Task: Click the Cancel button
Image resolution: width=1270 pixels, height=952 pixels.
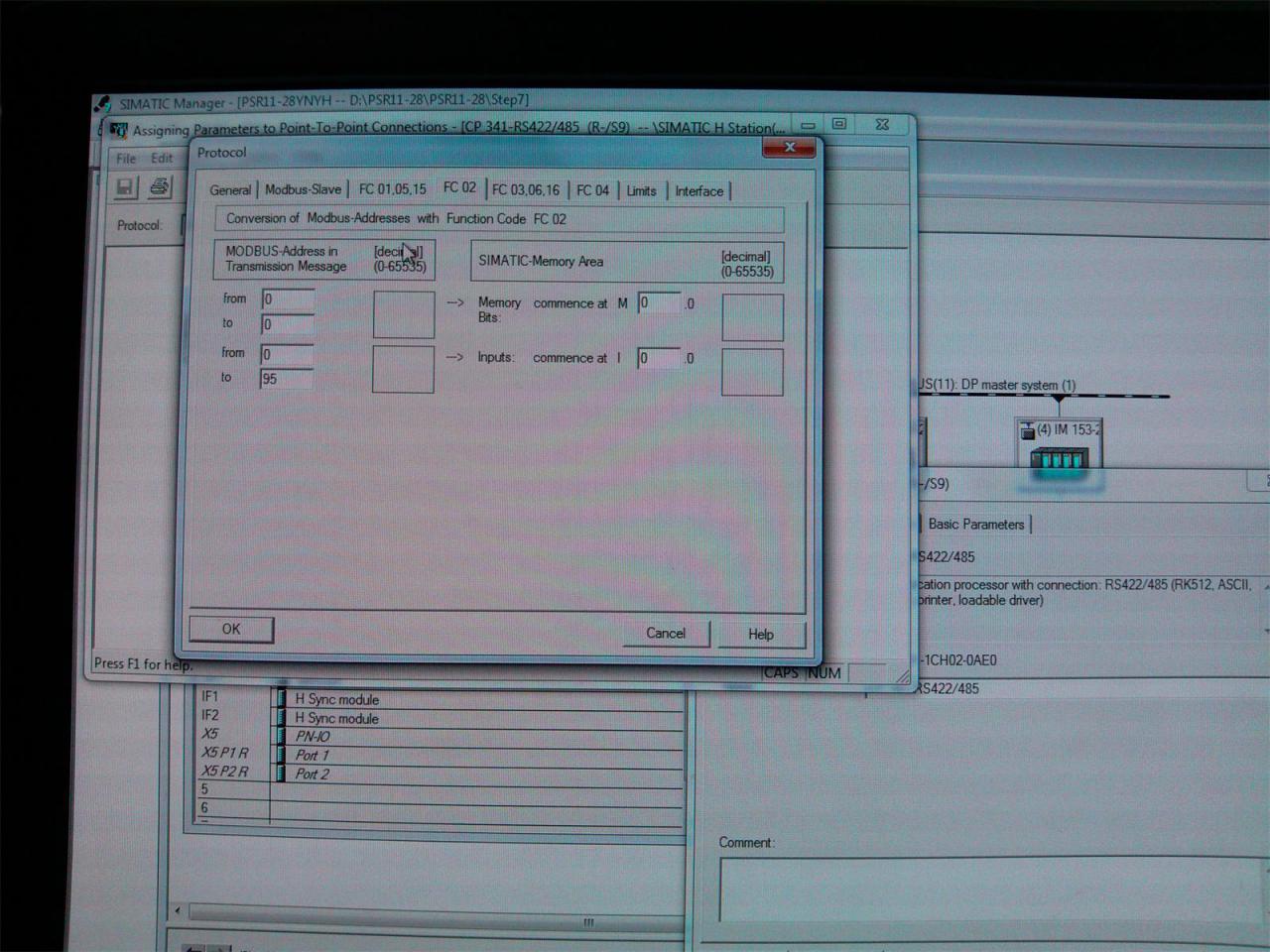Action: [666, 634]
